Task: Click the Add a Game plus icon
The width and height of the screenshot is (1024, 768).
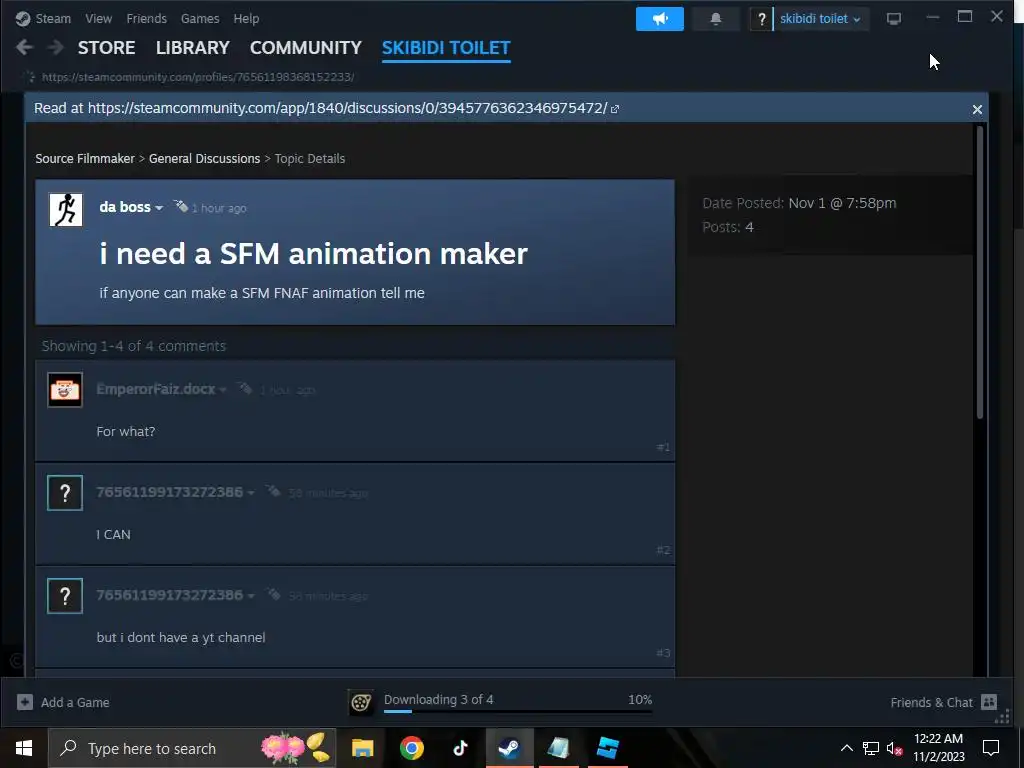Action: pos(25,703)
